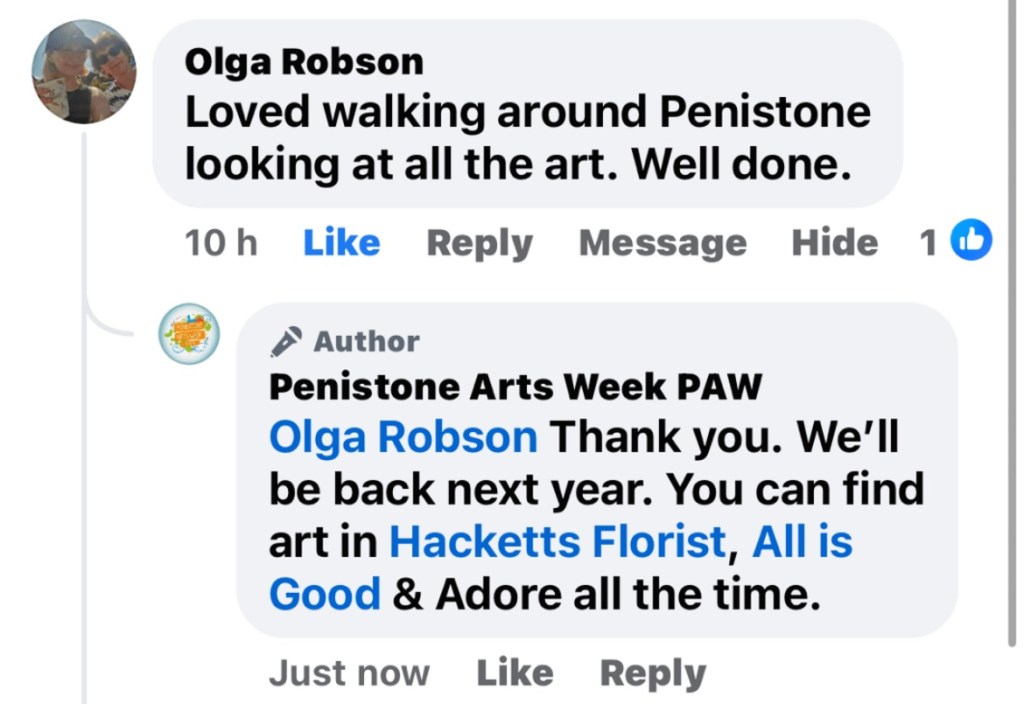Like Olga Robson's comment

341,243
